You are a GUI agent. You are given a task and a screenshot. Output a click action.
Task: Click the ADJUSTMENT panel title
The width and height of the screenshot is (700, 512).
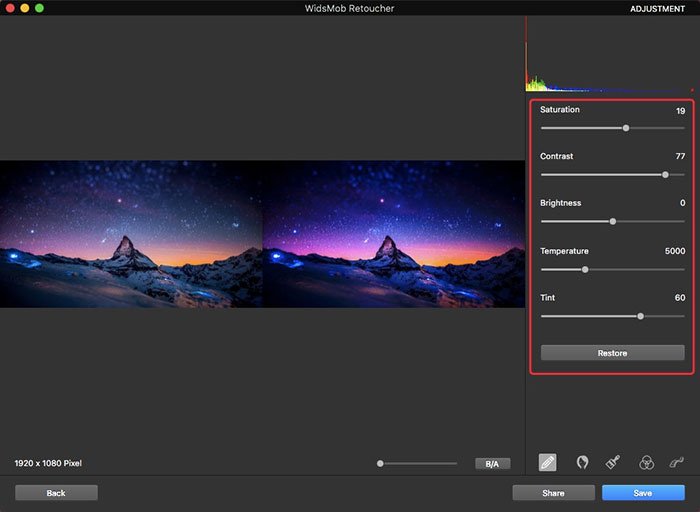[x=657, y=9]
